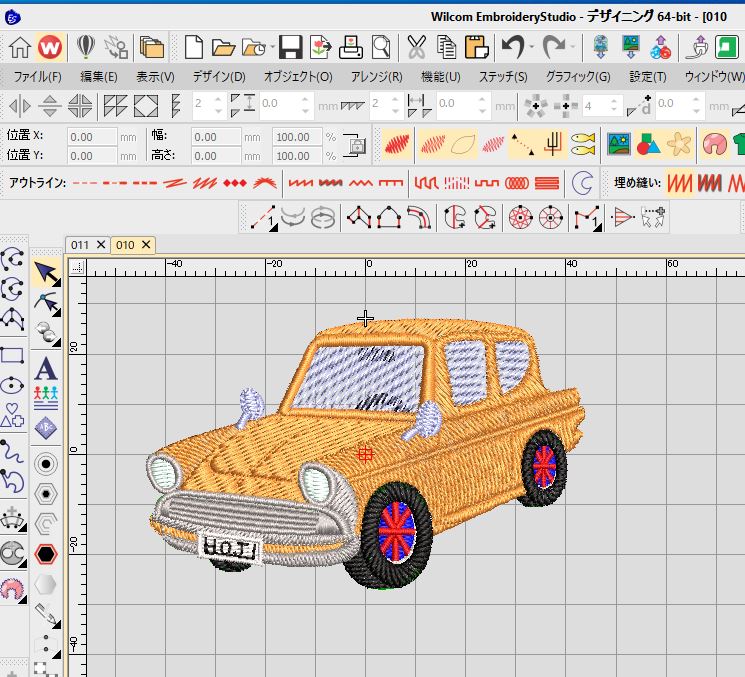Switch to the 011 design tab

click(79, 245)
